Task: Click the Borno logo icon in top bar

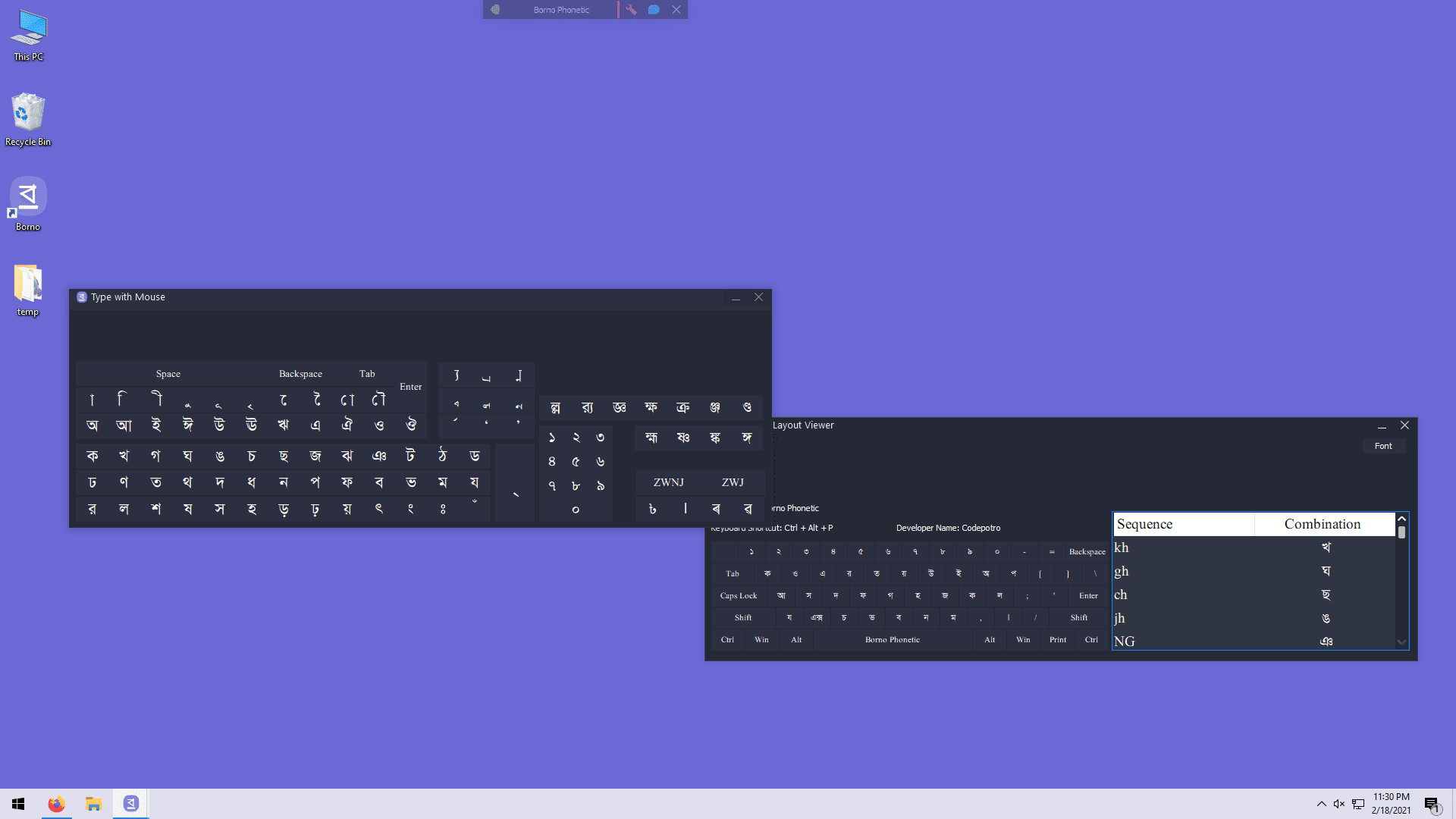Action: (x=495, y=10)
